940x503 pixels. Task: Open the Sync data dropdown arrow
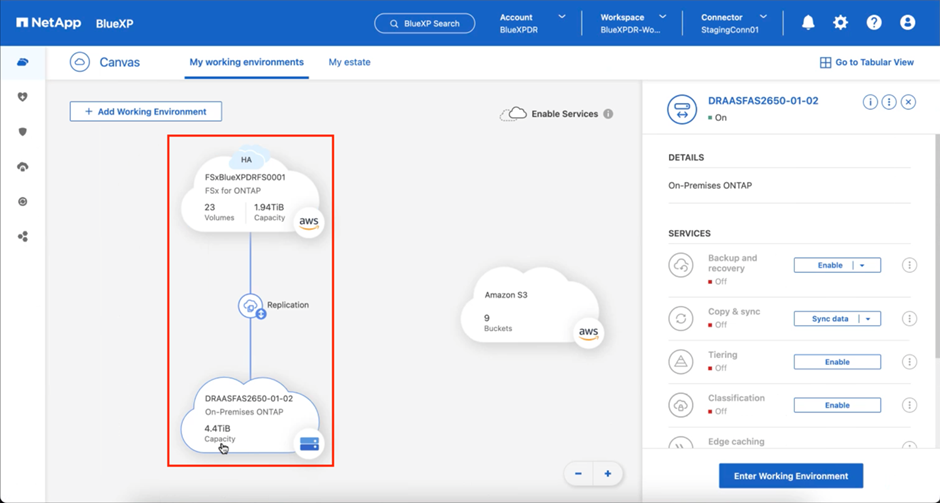(867, 319)
